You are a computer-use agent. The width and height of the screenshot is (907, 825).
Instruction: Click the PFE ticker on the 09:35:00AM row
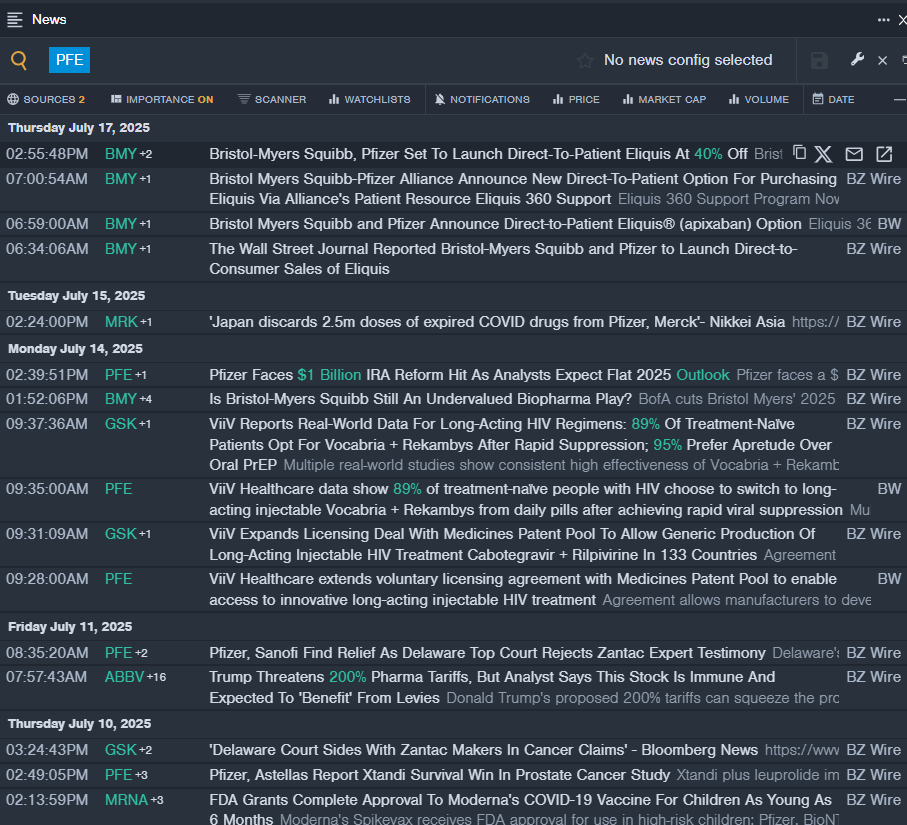click(x=119, y=489)
